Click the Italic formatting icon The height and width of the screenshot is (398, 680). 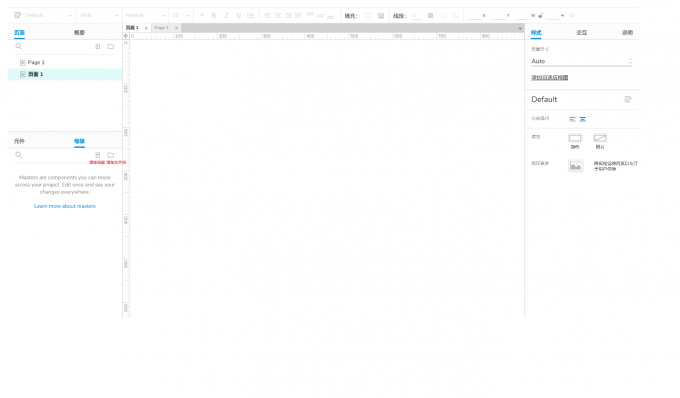[226, 16]
